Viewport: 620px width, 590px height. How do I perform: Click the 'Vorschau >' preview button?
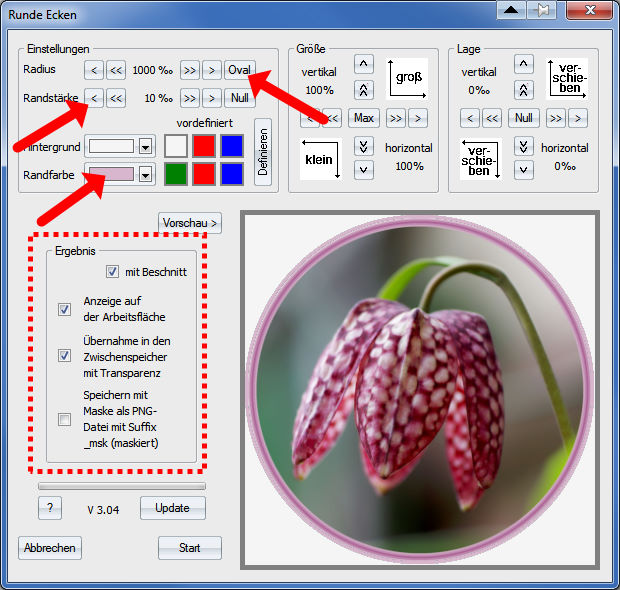click(x=190, y=222)
